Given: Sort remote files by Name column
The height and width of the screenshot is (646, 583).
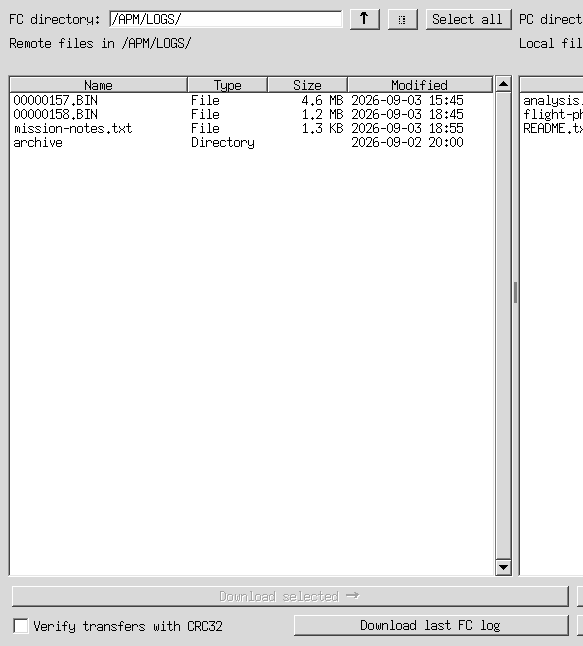Looking at the screenshot, I should tap(98, 85).
